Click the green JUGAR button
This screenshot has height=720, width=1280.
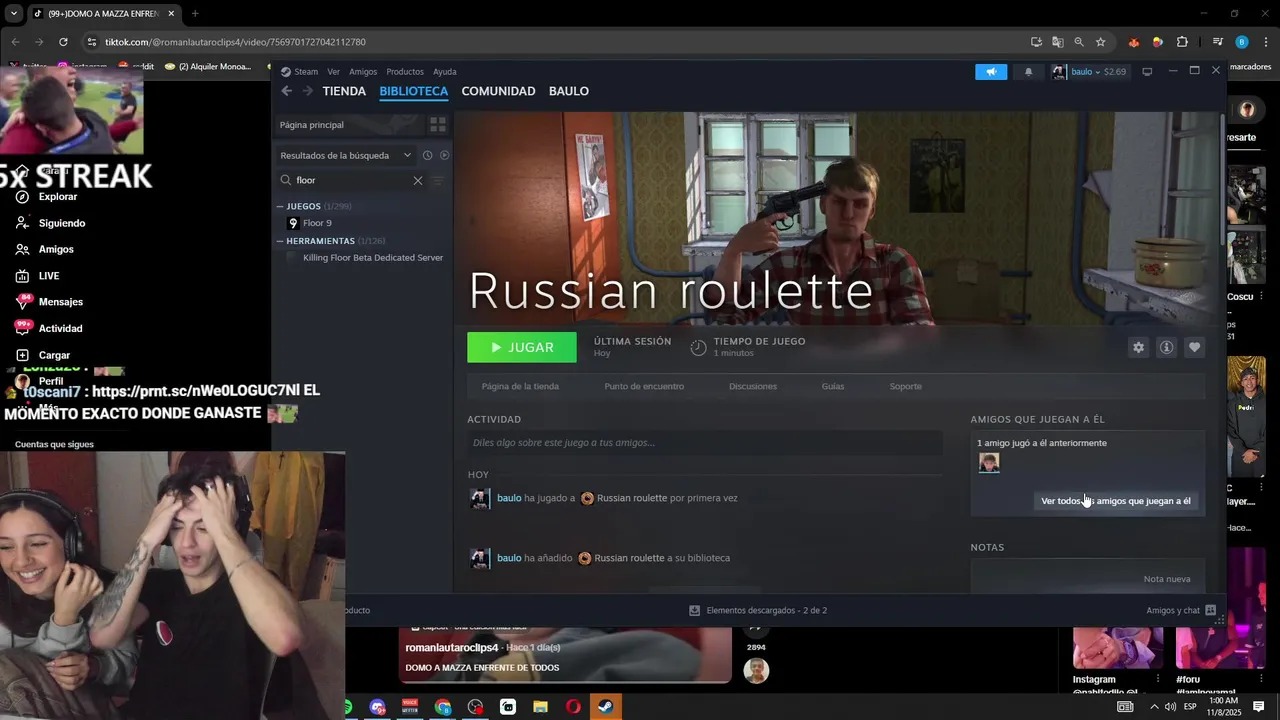click(522, 347)
